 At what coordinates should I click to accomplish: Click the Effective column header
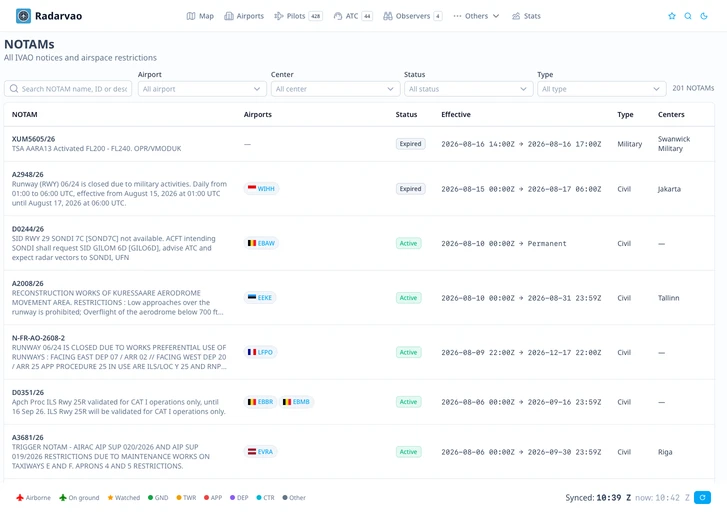456,114
